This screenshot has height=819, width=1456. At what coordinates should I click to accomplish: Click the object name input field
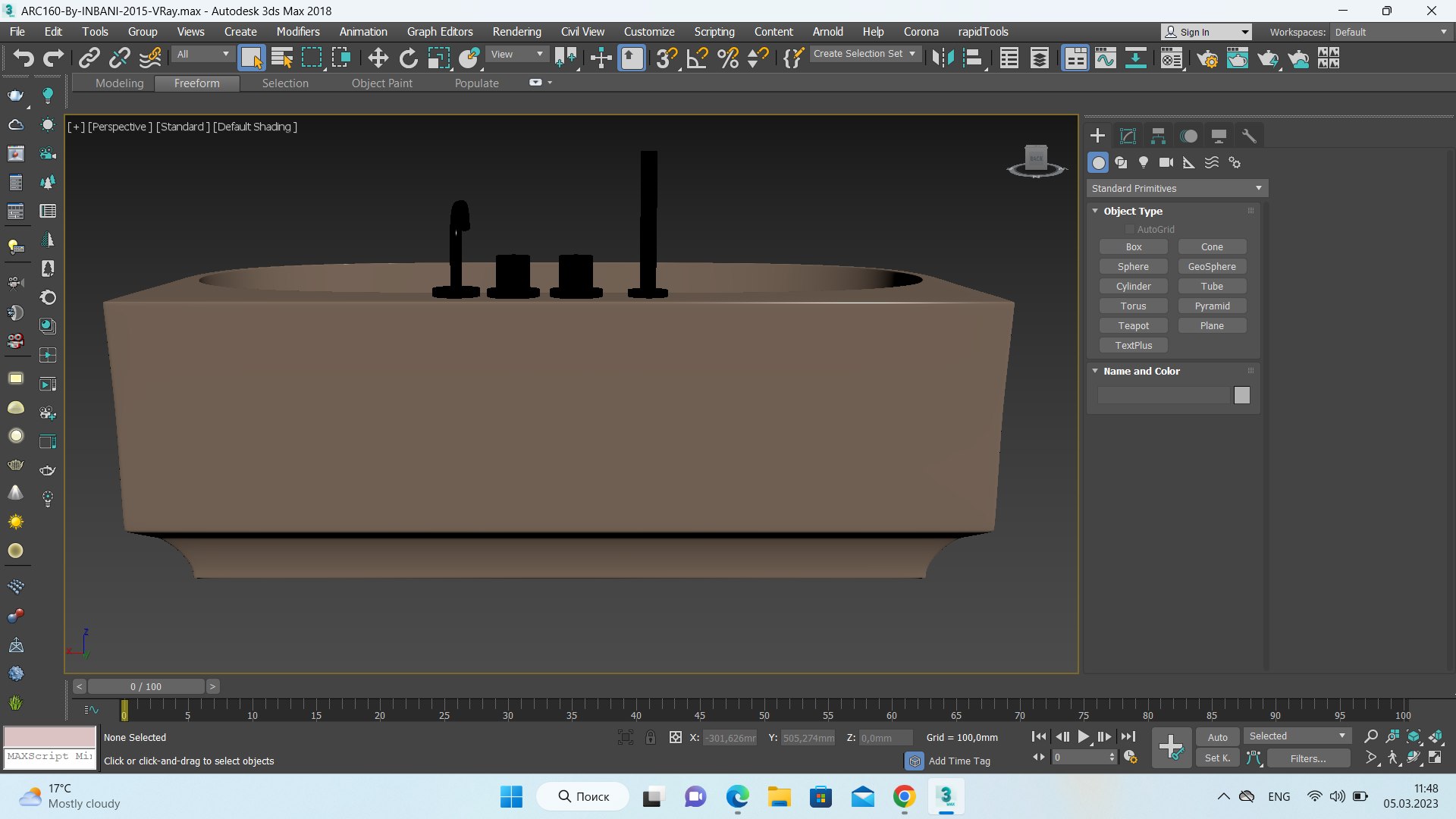(1163, 395)
